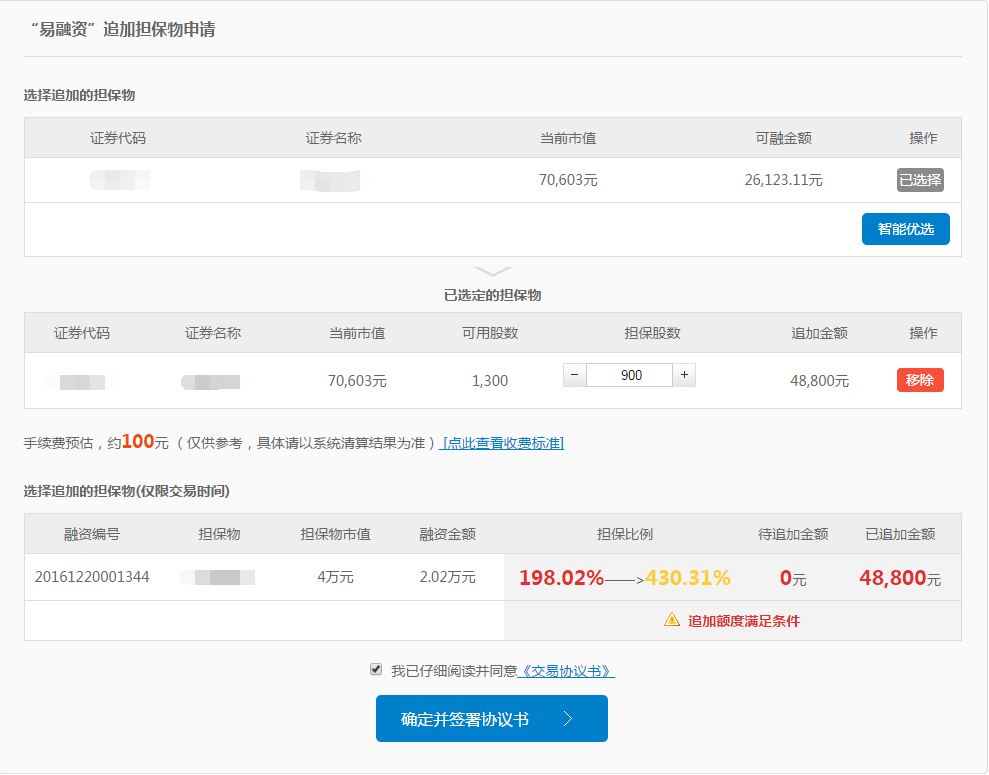Click the blue 智能优选 button
Viewport: 989px width, 775px height.
point(905,228)
